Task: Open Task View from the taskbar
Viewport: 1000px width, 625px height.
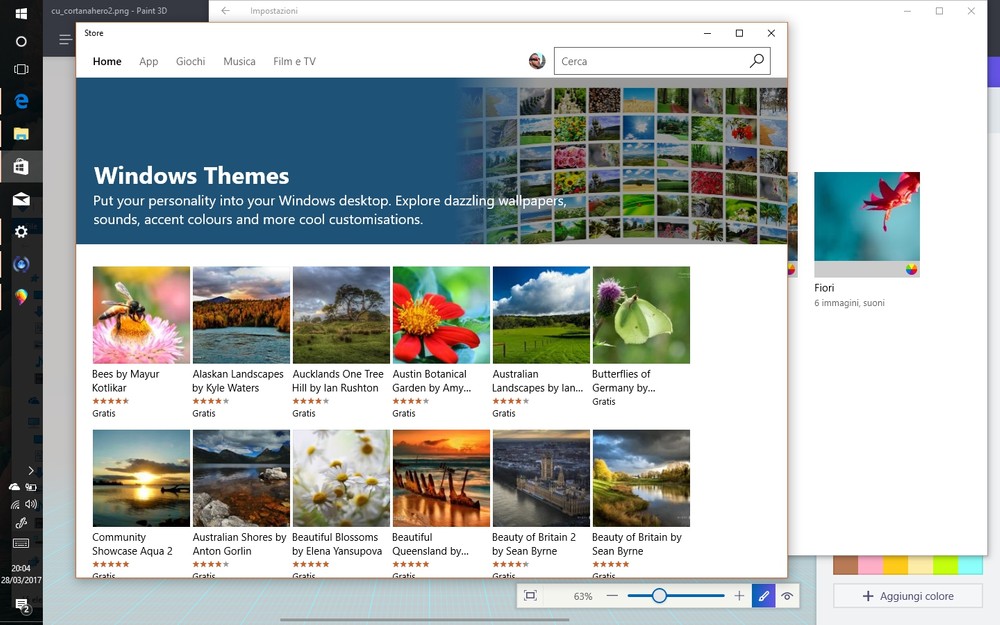Action: pos(21,69)
